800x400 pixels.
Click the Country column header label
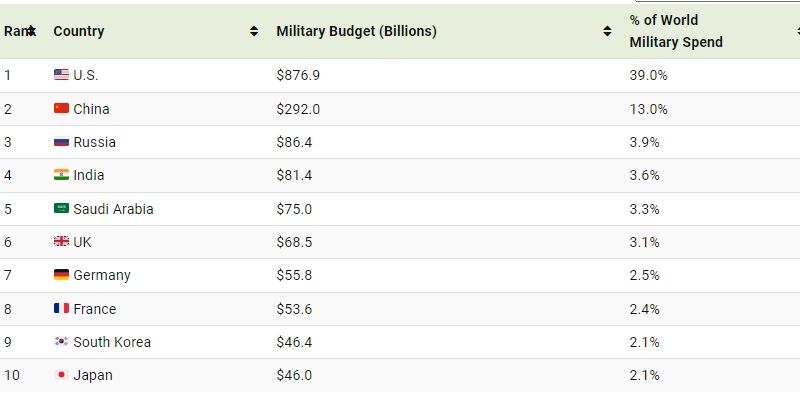pyautogui.click(x=79, y=31)
